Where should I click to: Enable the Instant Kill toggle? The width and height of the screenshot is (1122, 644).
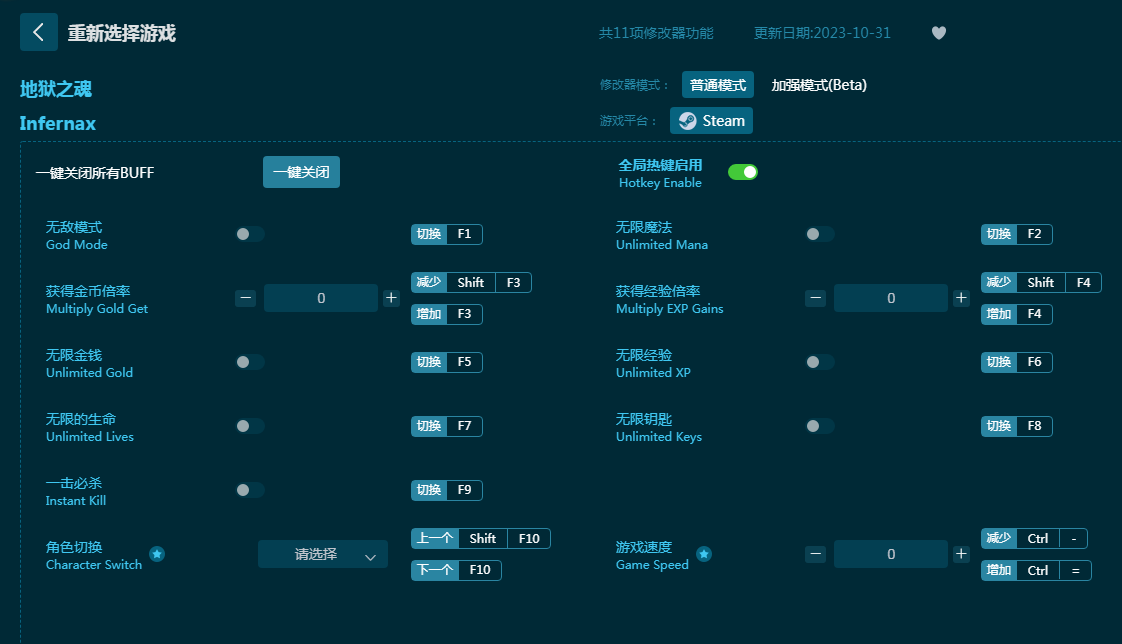click(x=249, y=490)
